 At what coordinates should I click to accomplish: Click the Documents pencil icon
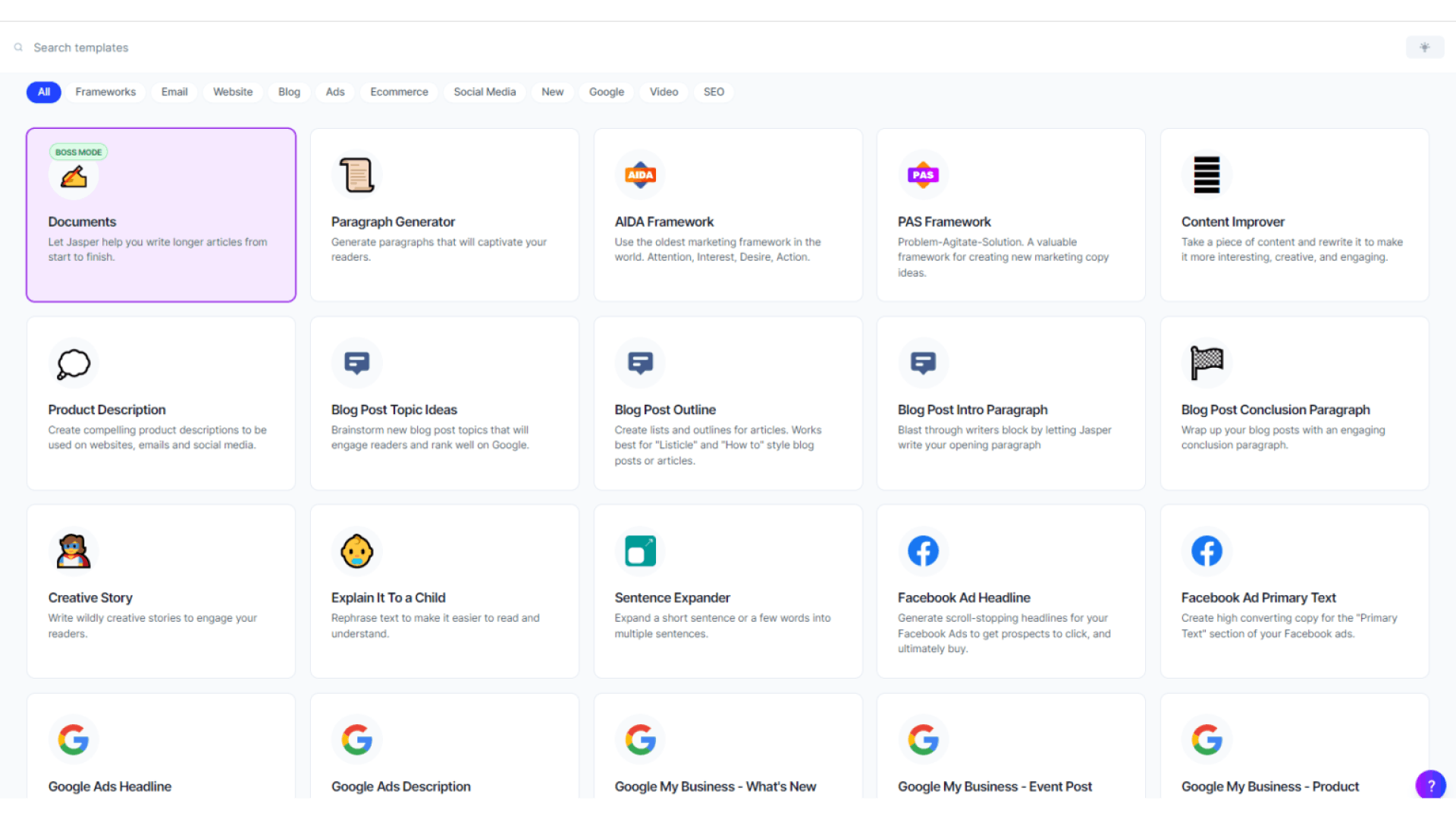coord(74,177)
